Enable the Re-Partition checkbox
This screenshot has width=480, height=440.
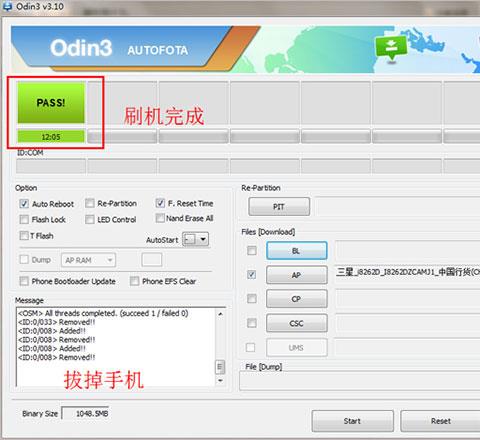pyautogui.click(x=90, y=203)
